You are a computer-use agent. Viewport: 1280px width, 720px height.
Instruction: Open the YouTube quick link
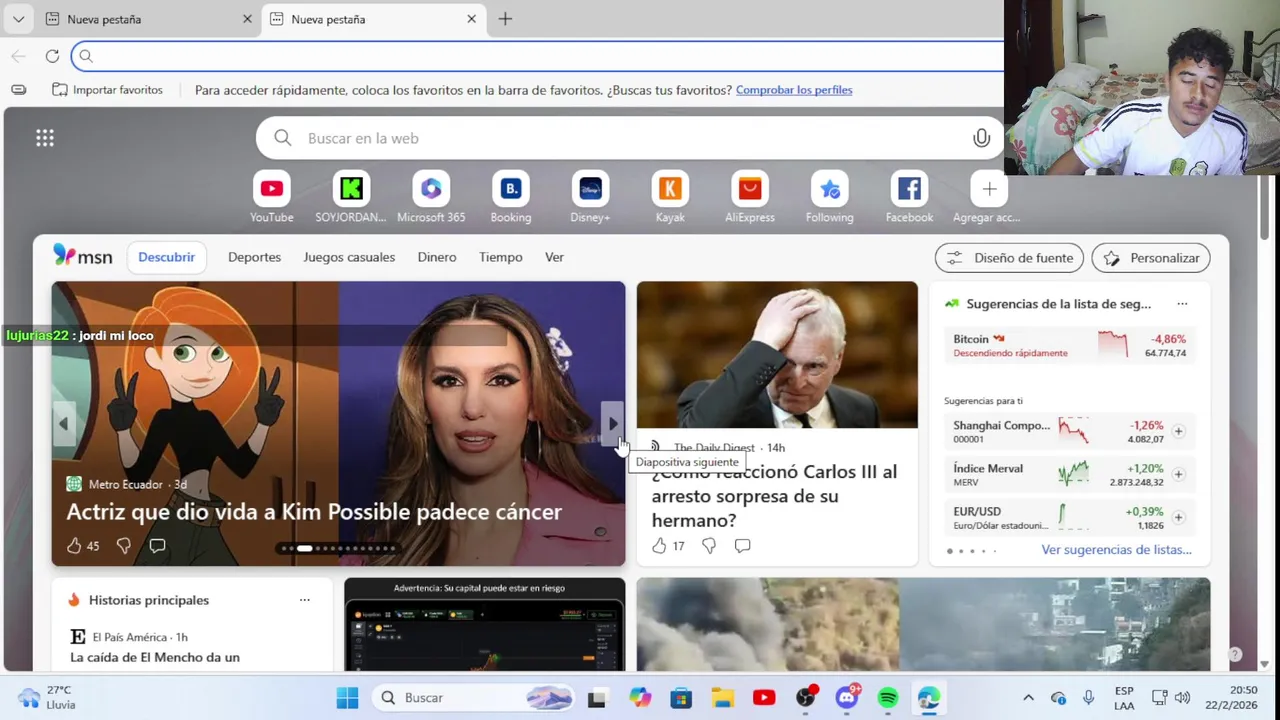272,197
